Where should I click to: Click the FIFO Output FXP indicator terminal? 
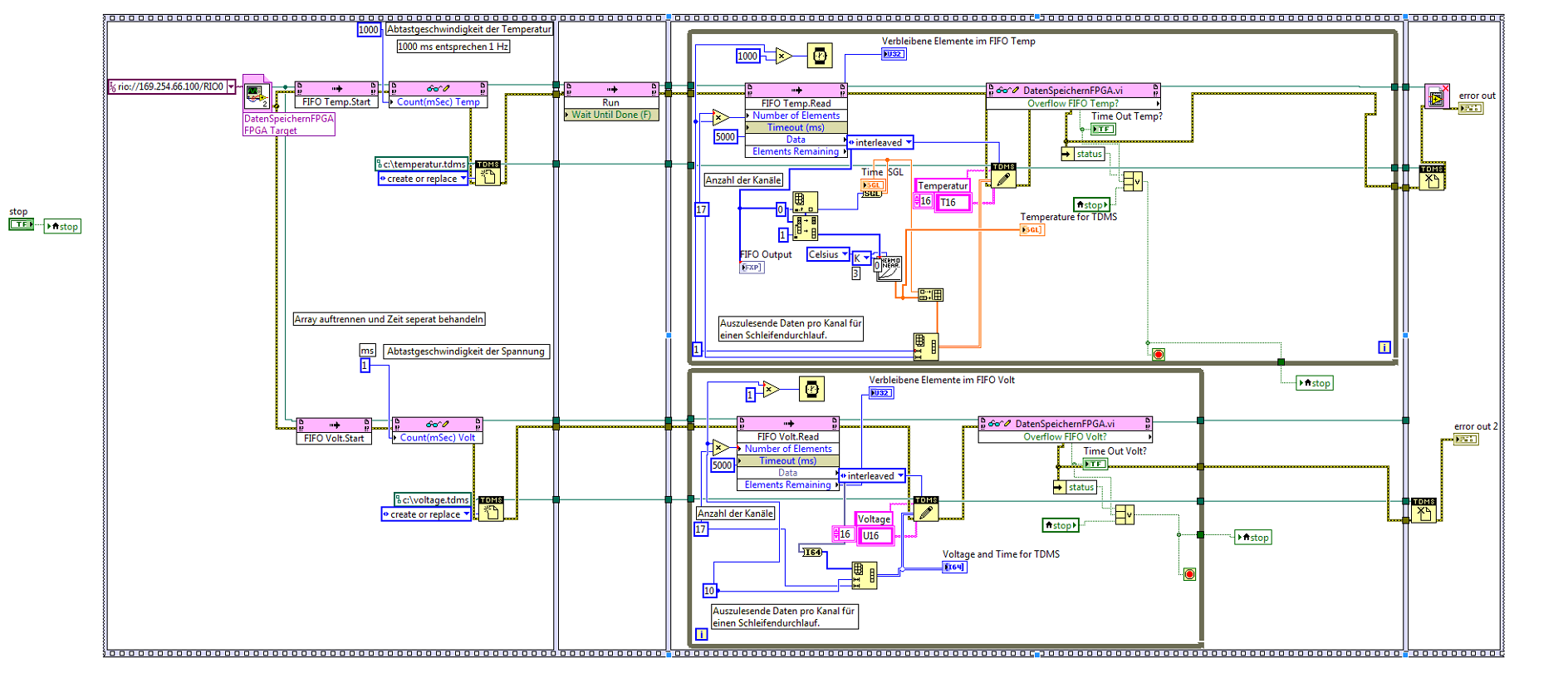click(x=751, y=267)
